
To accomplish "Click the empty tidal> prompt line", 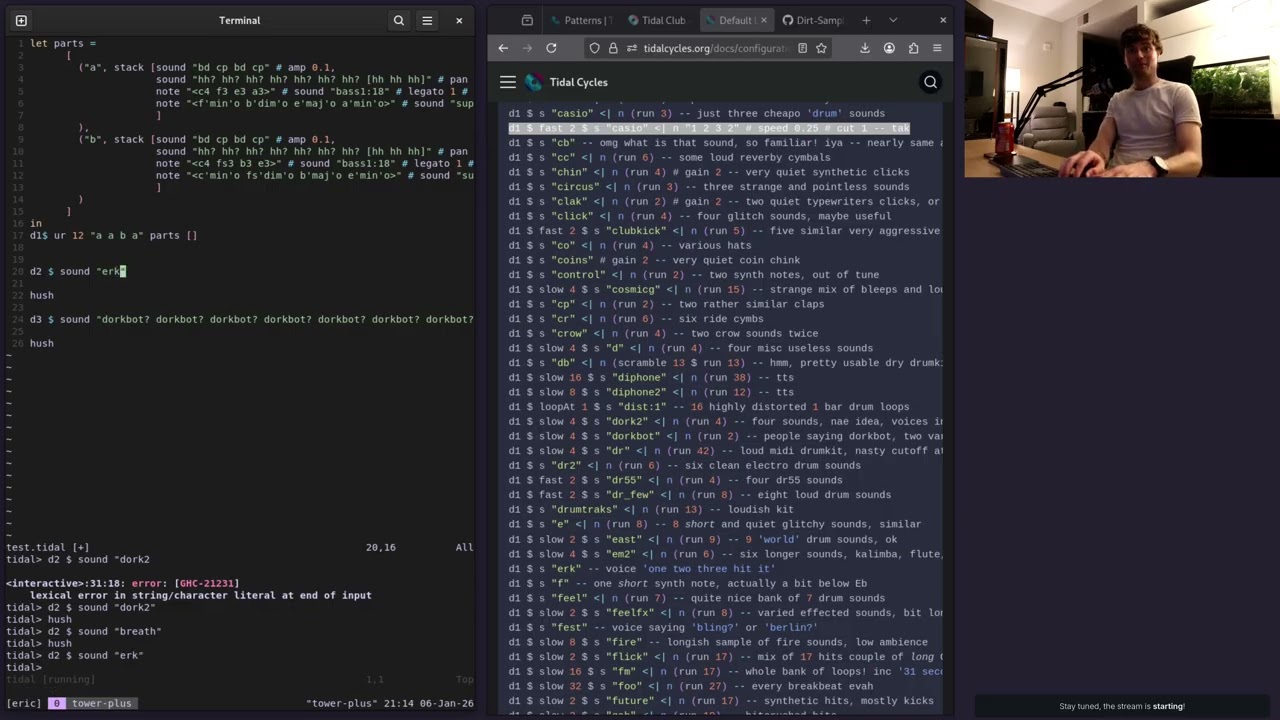I will [24, 667].
